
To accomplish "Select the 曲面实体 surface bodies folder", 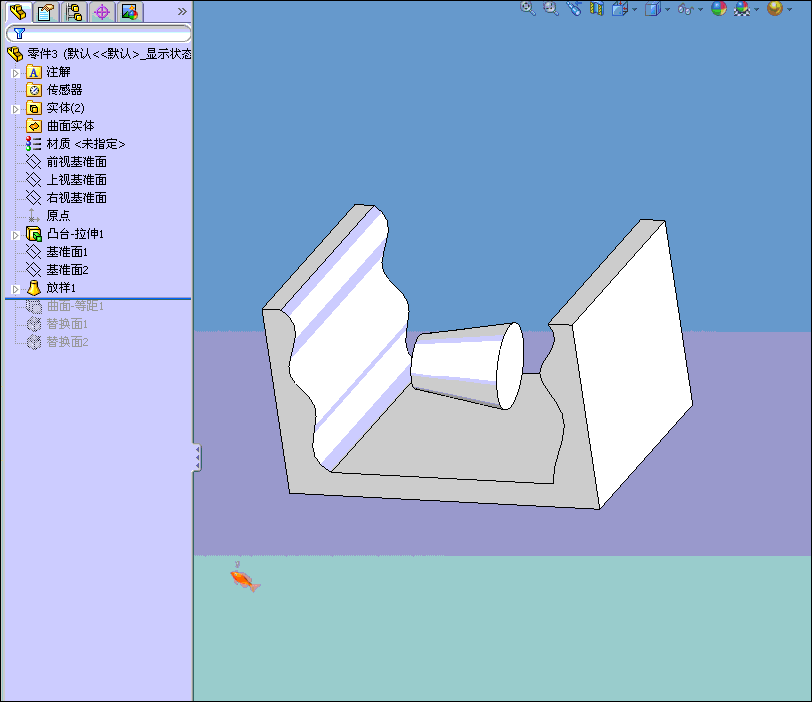I will (70, 126).
